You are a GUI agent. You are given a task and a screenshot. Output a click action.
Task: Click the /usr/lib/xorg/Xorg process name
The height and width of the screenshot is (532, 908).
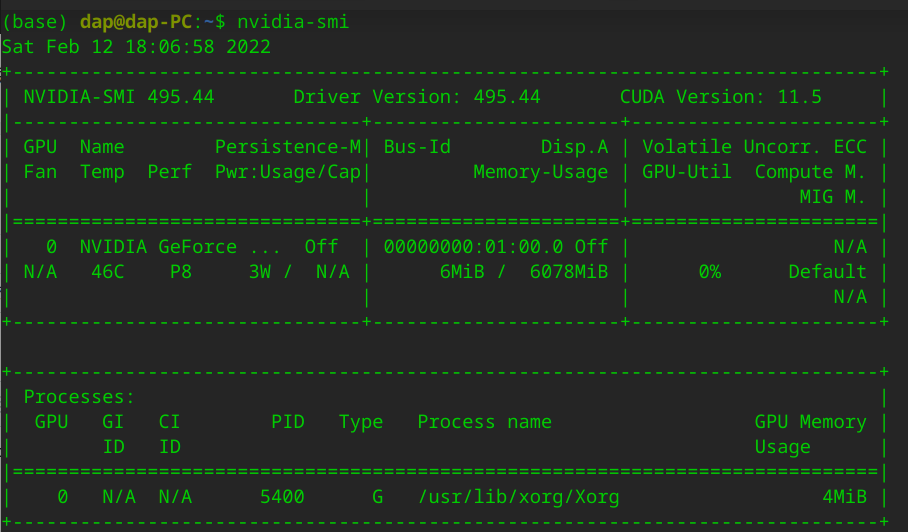pyautogui.click(x=518, y=496)
